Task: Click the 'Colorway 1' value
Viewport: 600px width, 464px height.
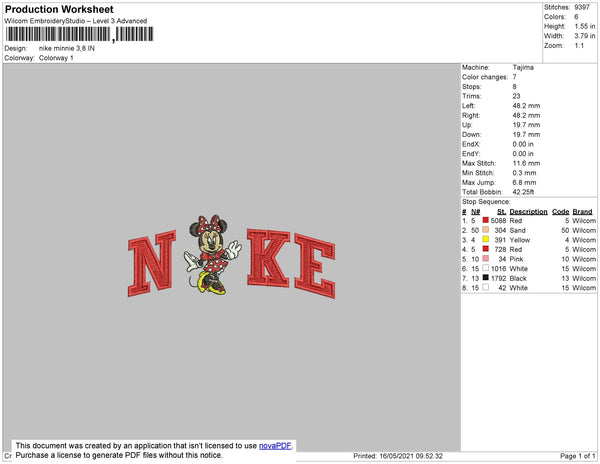Action: coord(56,58)
